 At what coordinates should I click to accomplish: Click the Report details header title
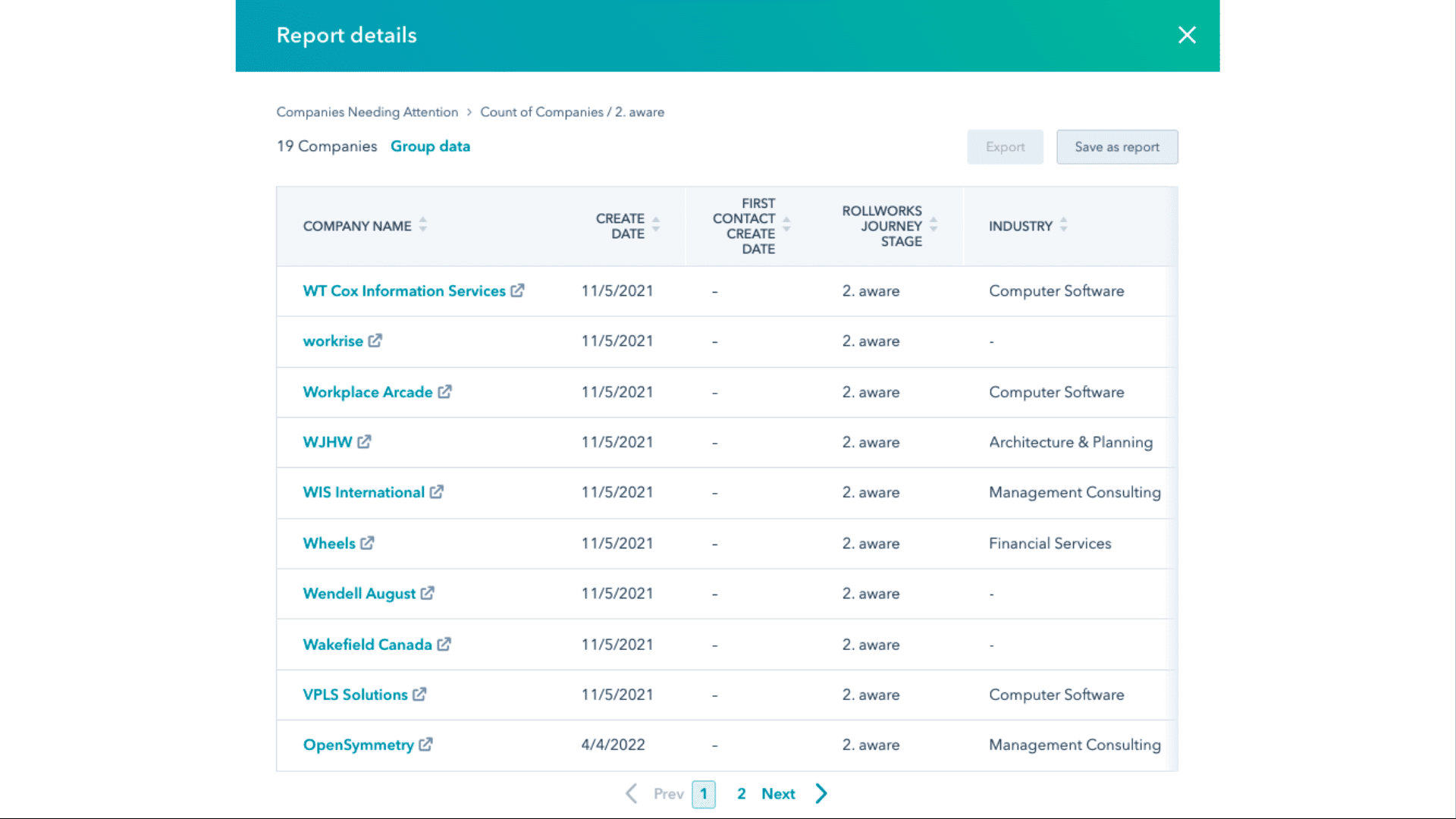click(x=347, y=35)
